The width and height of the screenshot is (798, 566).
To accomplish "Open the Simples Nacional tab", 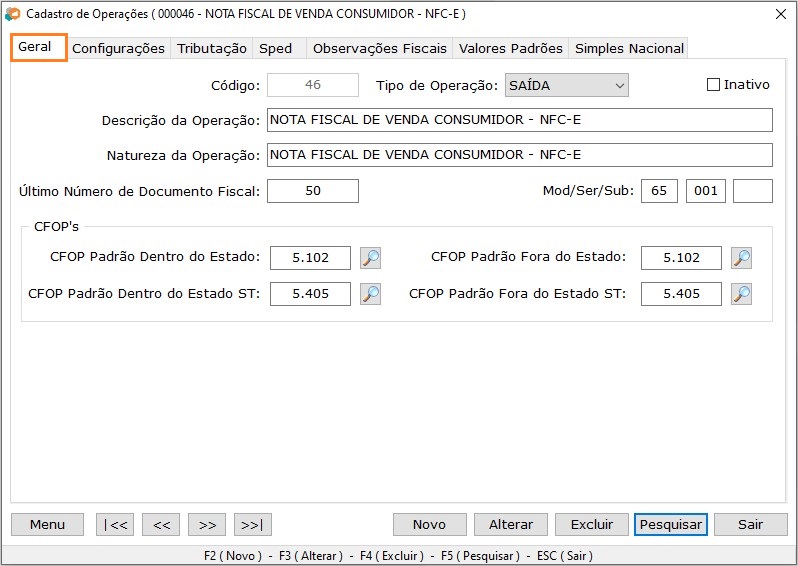I will click(x=629, y=48).
